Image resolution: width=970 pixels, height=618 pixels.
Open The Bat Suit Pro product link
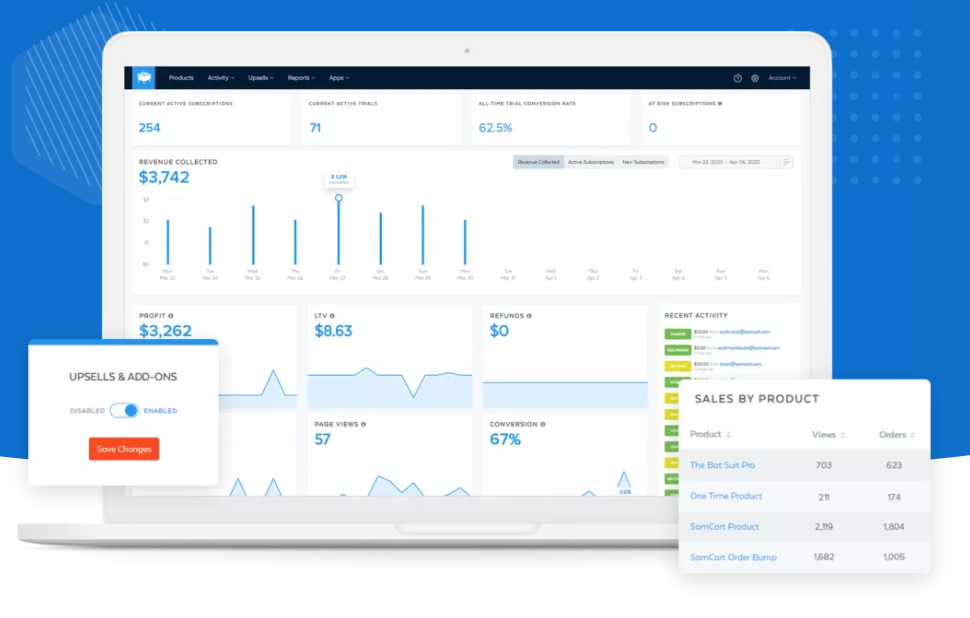(x=722, y=465)
